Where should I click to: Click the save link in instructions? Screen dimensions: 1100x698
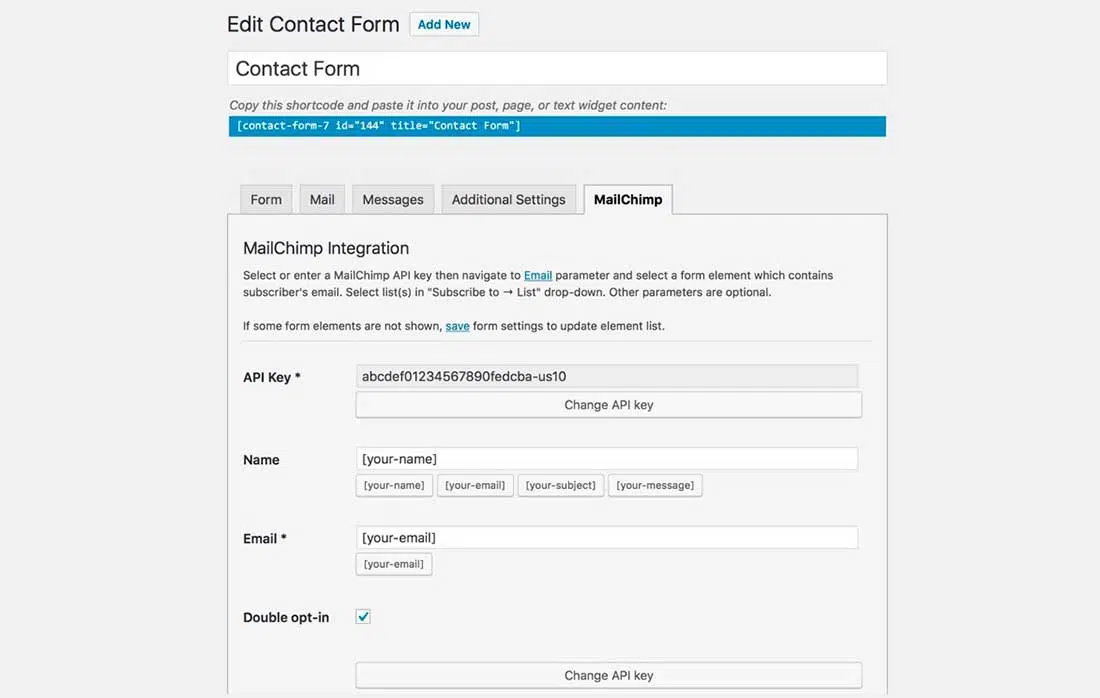[x=457, y=326]
